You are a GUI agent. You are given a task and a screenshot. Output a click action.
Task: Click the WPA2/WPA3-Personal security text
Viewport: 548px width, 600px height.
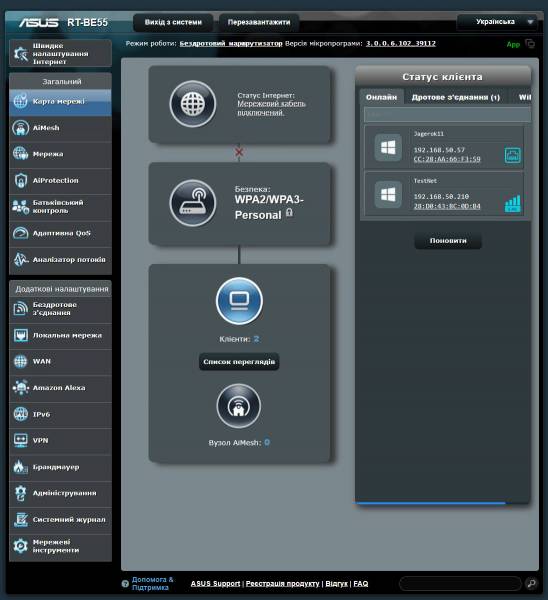[x=269, y=207]
